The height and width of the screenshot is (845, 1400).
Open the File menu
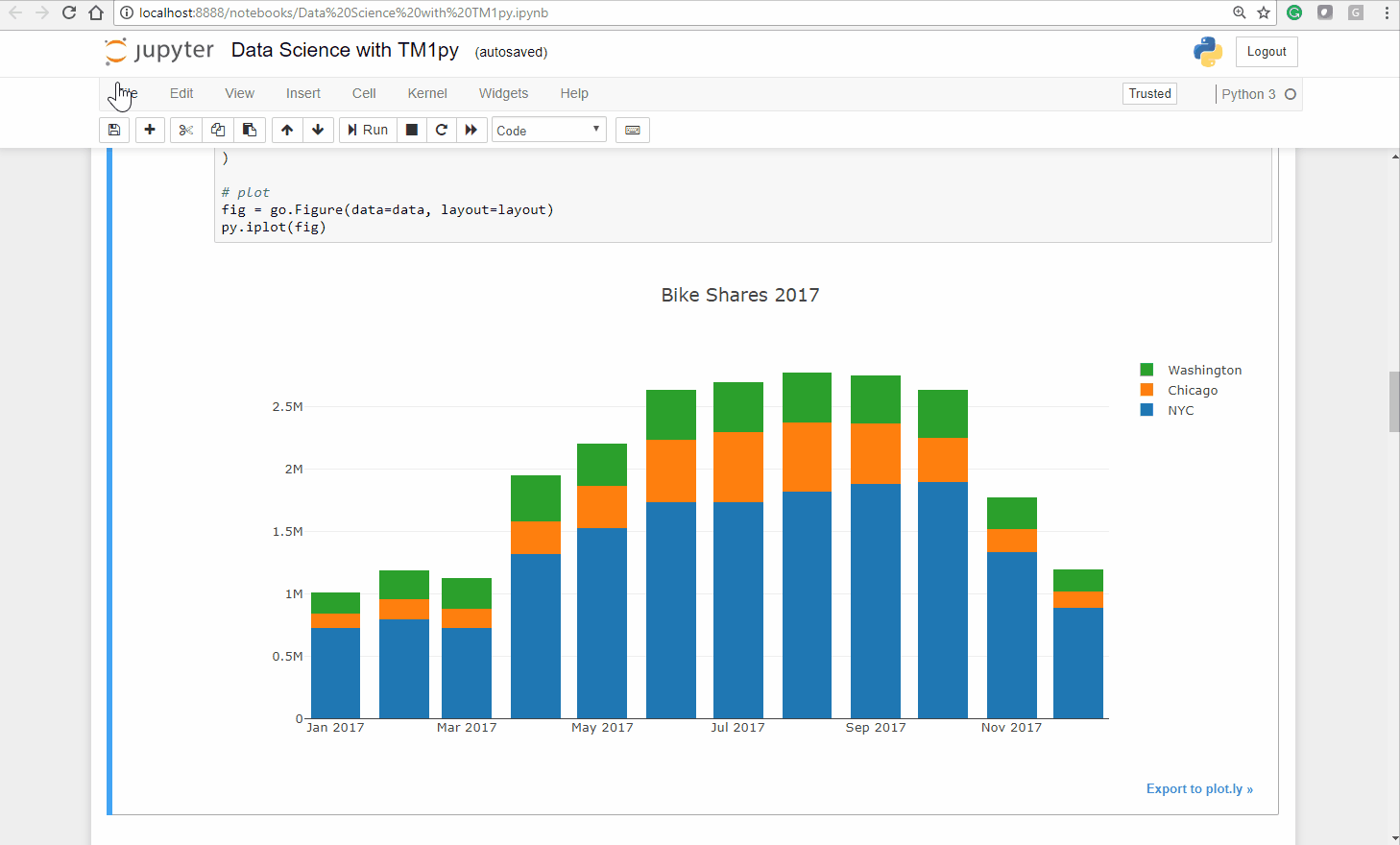click(125, 93)
